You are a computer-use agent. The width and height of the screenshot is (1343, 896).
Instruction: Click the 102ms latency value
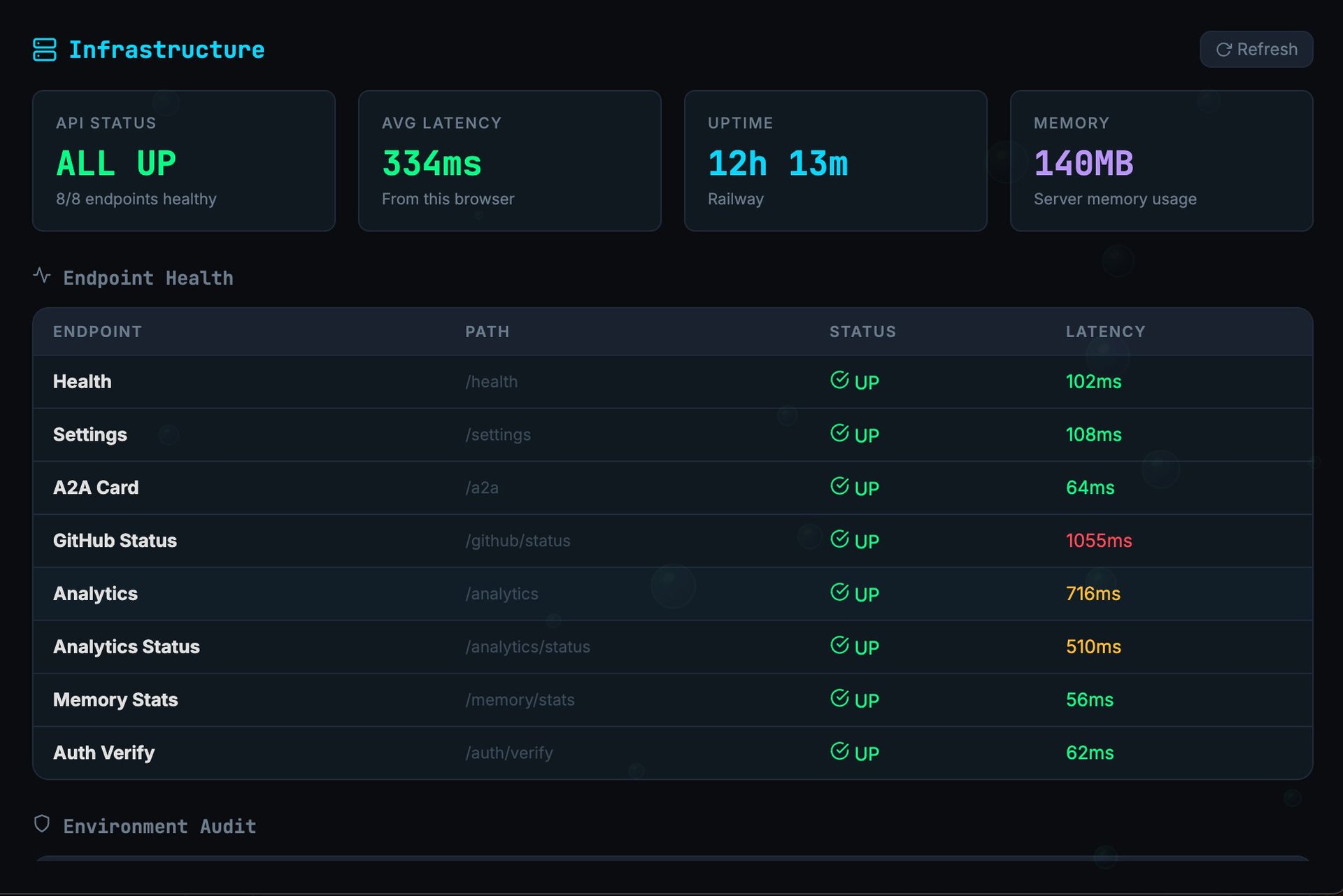1093,382
